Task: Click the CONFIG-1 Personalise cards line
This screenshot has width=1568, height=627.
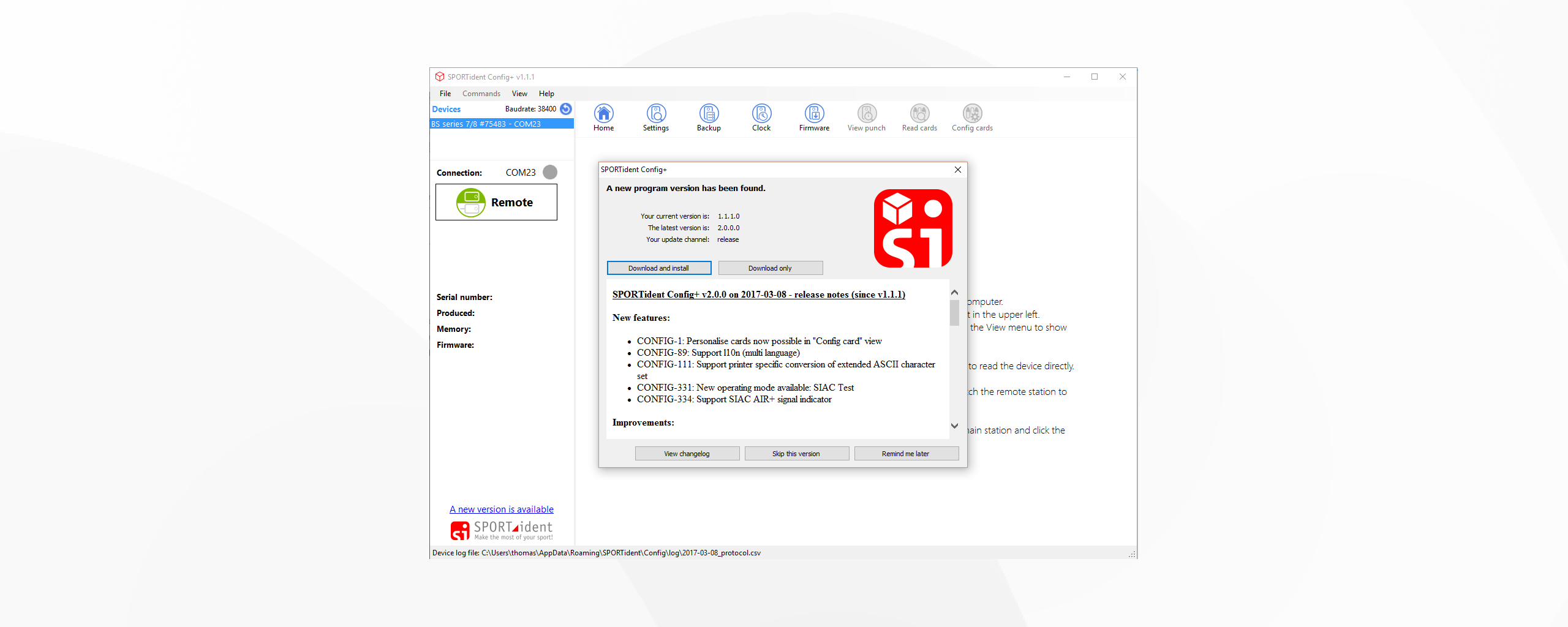Action: 759,341
